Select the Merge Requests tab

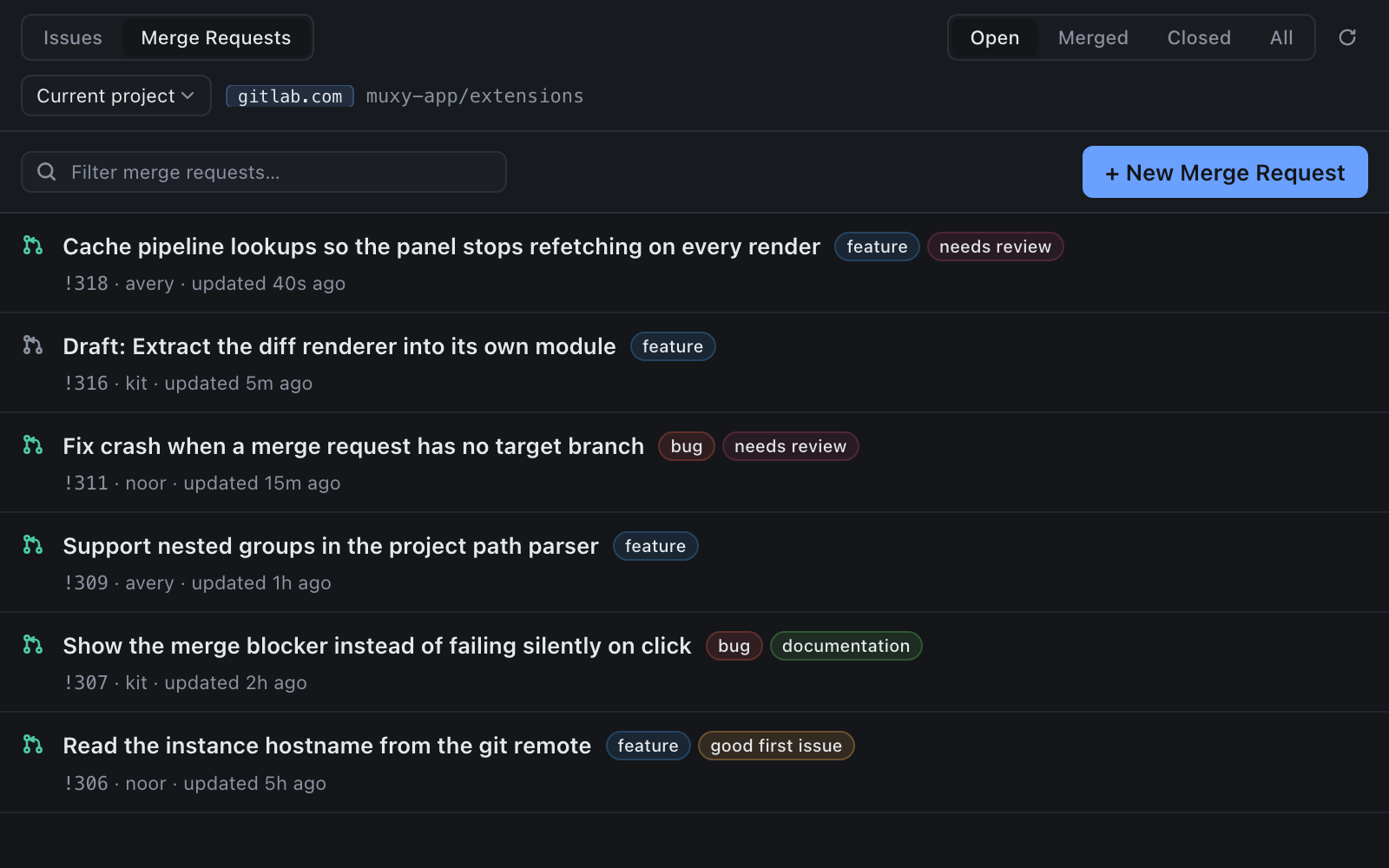216,37
